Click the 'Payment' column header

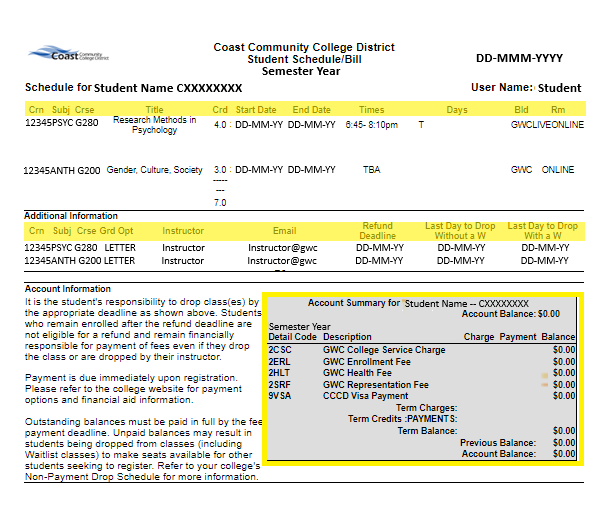[x=518, y=337]
